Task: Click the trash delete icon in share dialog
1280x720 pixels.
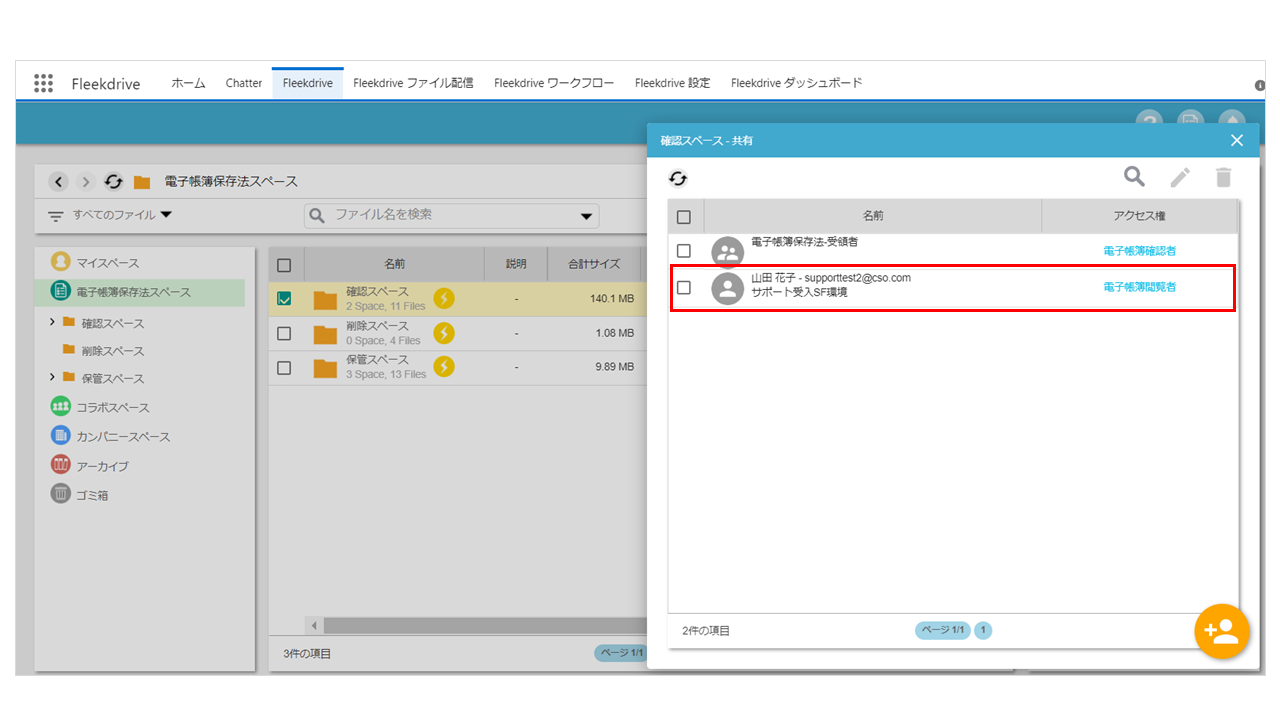Action: tap(1223, 178)
